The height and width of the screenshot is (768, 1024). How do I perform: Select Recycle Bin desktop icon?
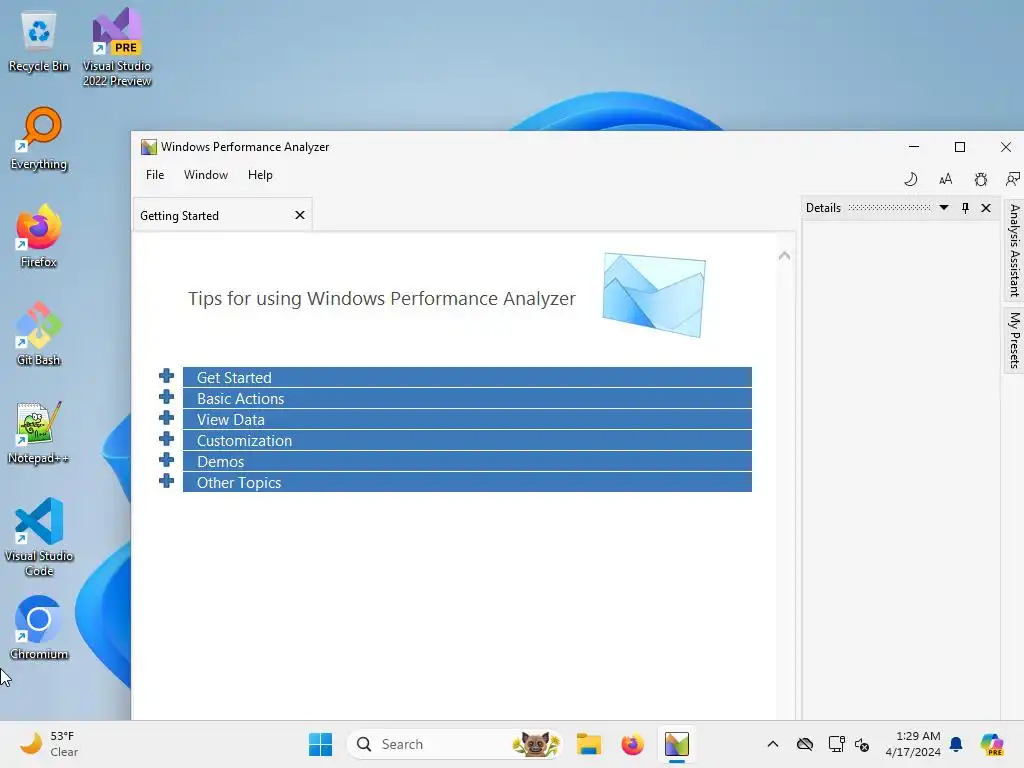39,42
